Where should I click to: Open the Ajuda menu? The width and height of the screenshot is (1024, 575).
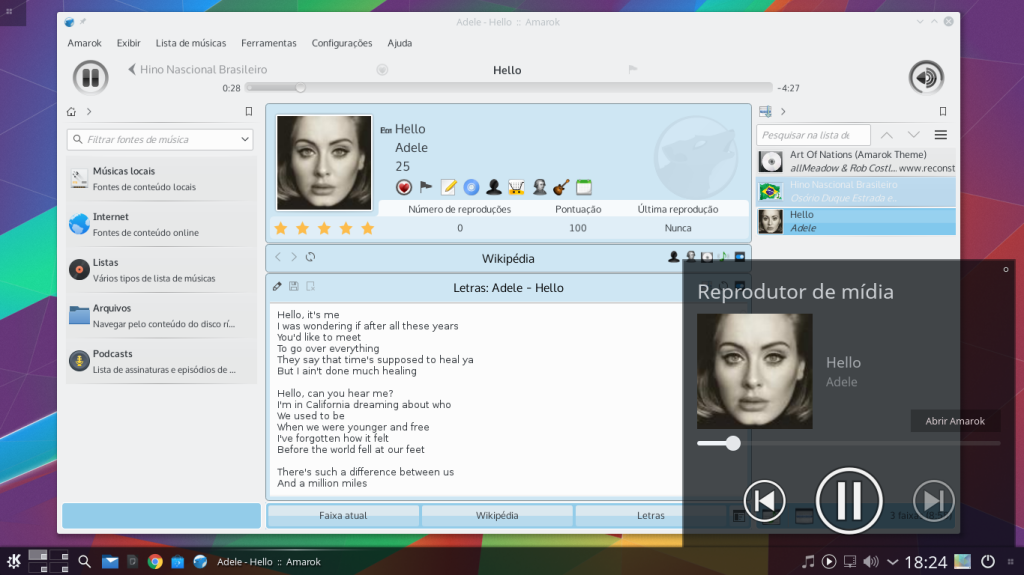point(400,43)
